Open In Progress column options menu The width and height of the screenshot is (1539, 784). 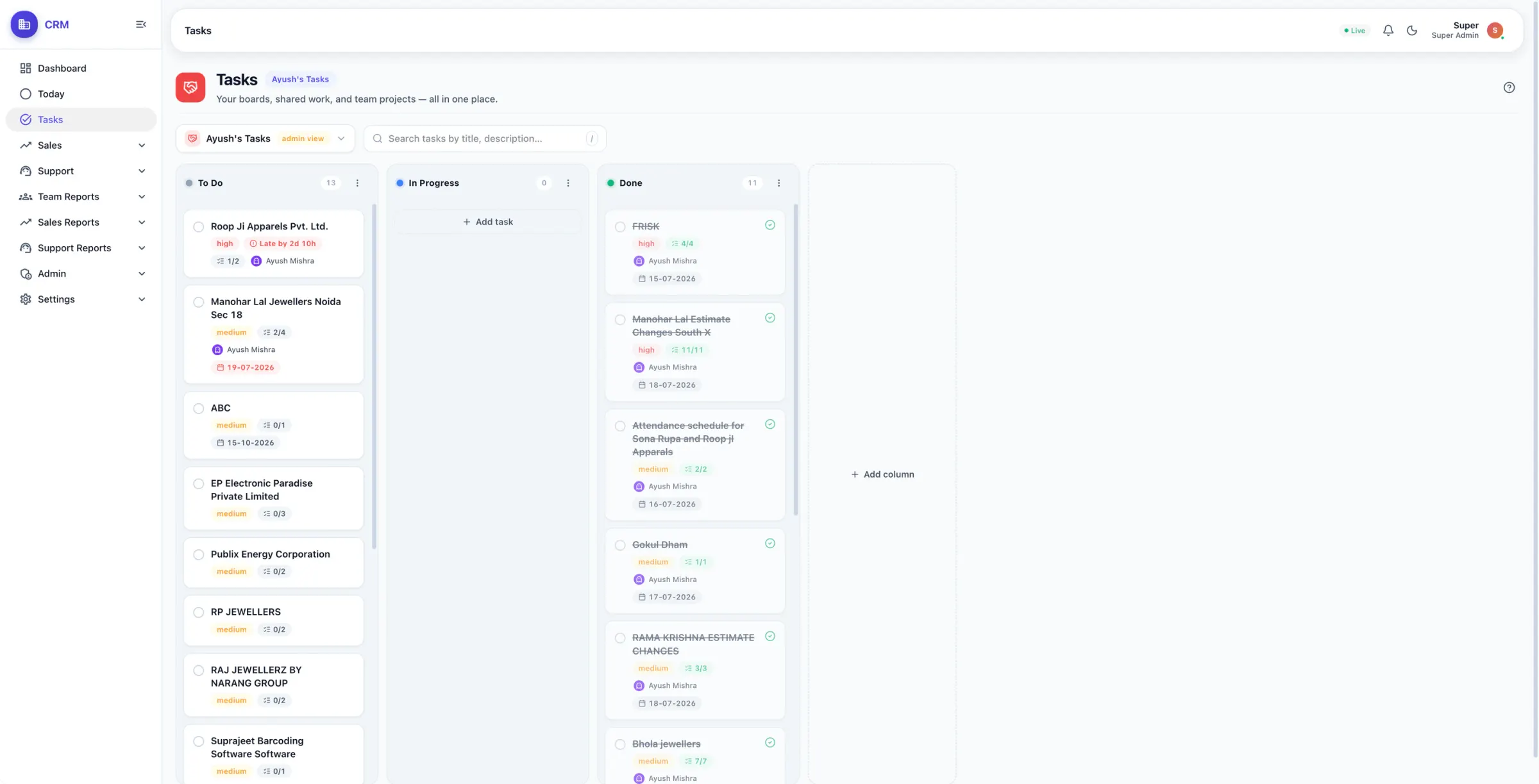568,183
